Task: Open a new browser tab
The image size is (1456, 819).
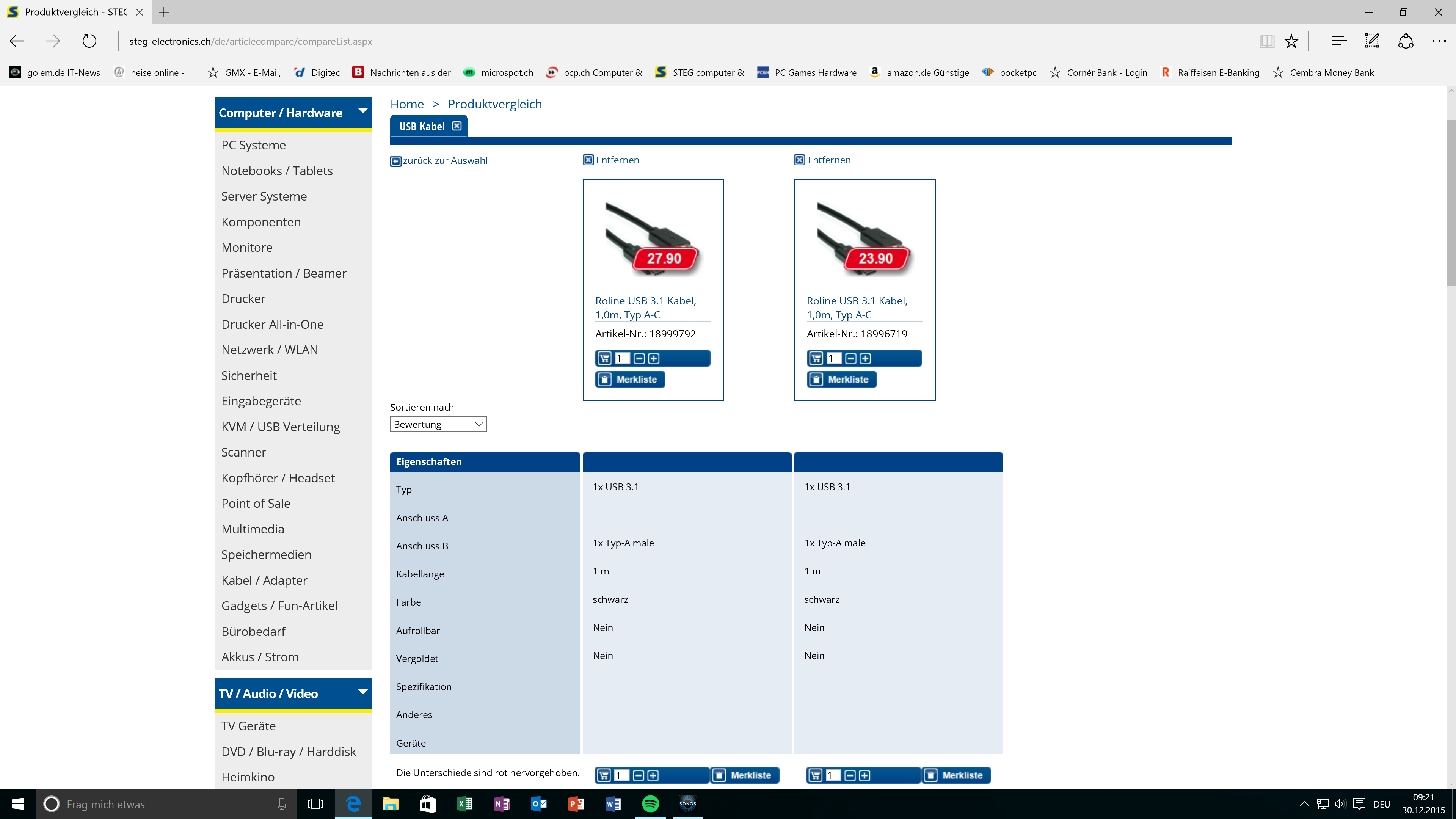Action: [164, 12]
